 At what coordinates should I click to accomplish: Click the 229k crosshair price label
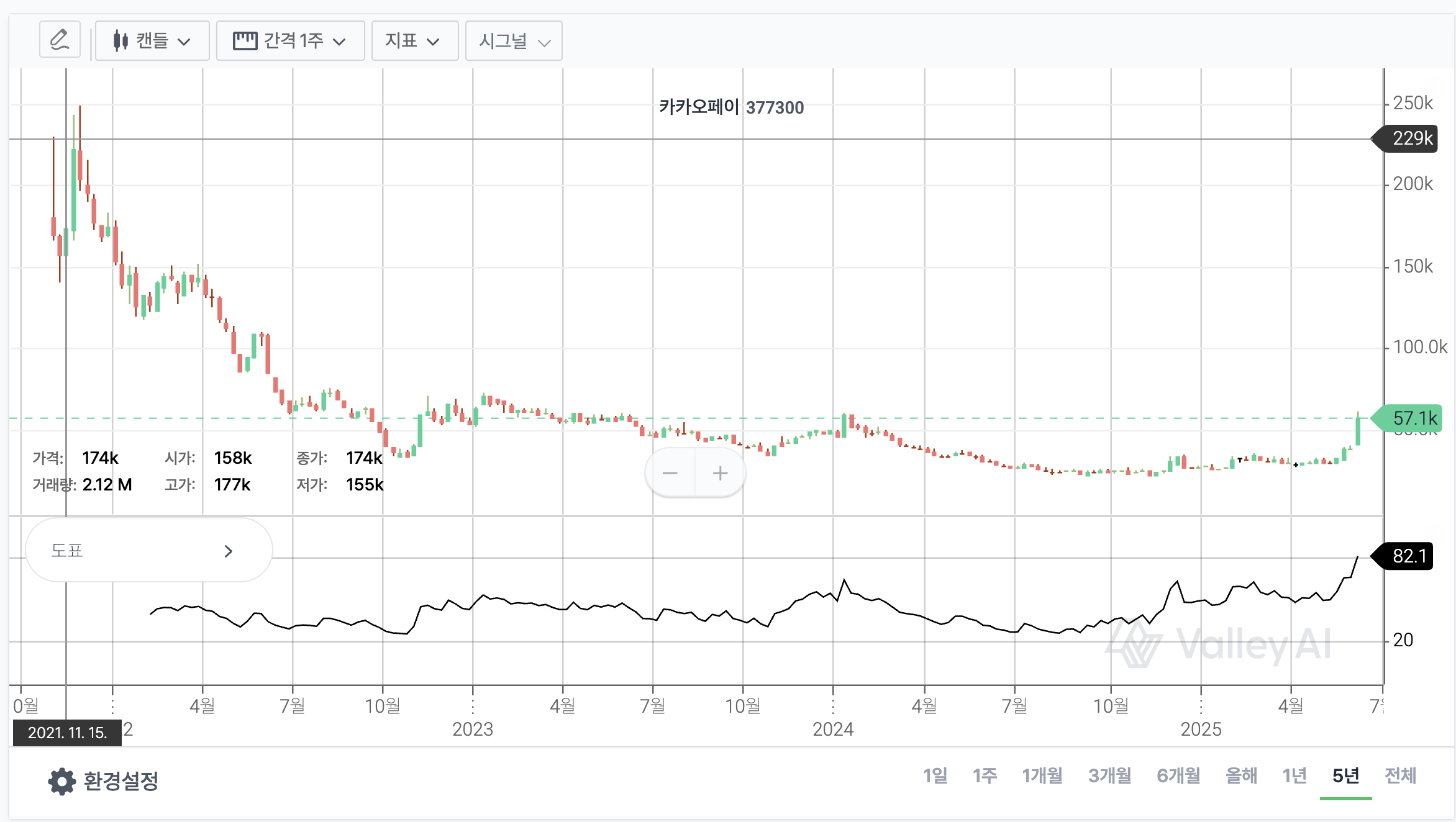pos(1411,138)
